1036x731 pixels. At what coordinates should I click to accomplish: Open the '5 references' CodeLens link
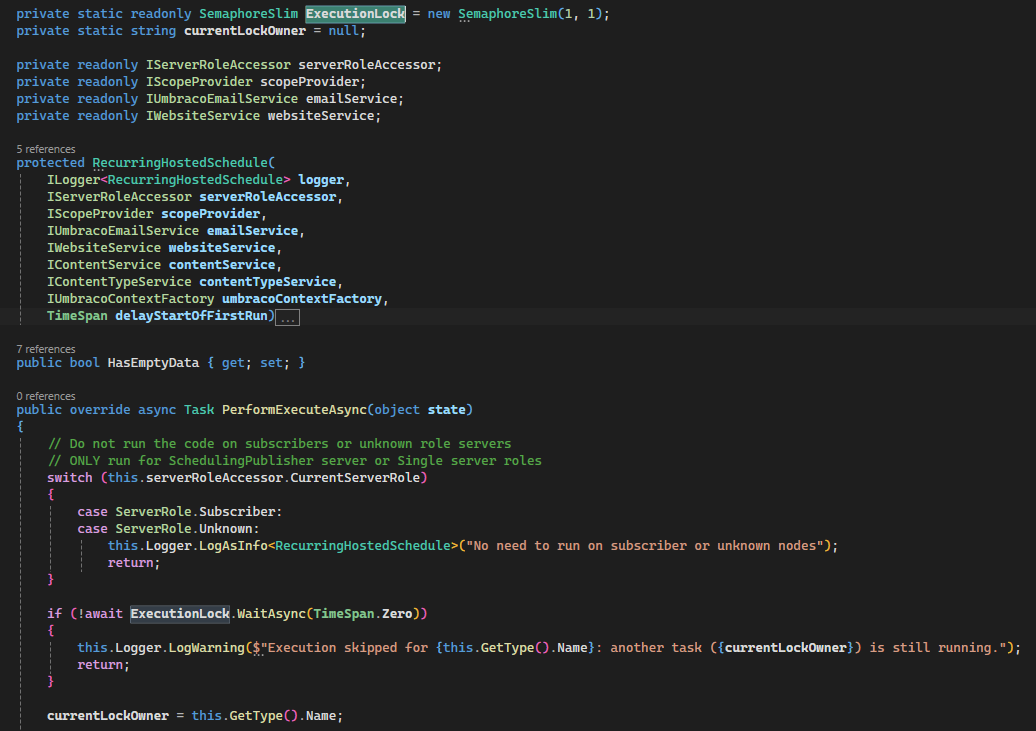(x=46, y=149)
